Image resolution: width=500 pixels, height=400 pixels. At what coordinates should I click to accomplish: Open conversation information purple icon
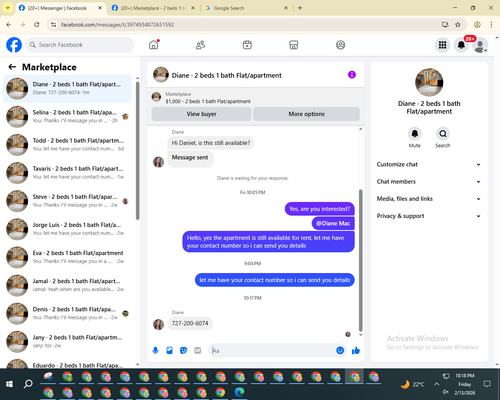pyautogui.click(x=352, y=75)
